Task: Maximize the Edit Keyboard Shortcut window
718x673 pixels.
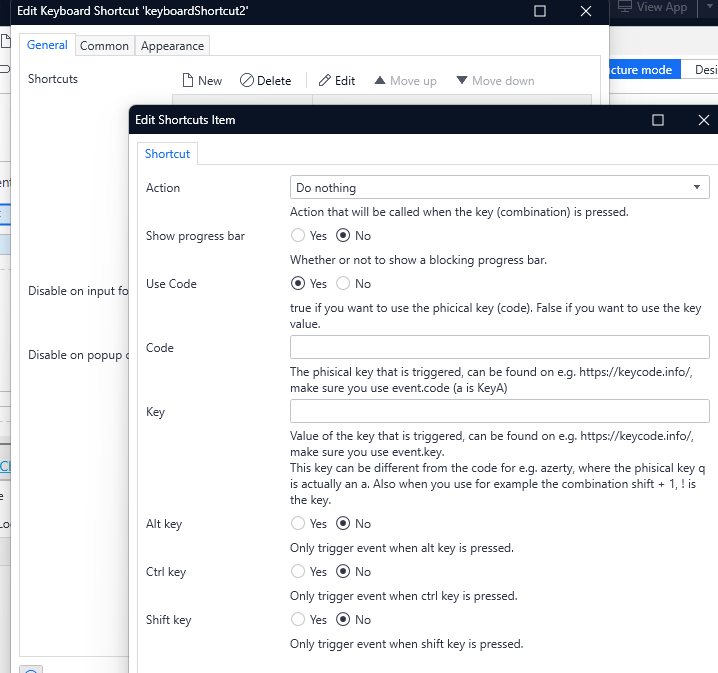Action: 540,11
